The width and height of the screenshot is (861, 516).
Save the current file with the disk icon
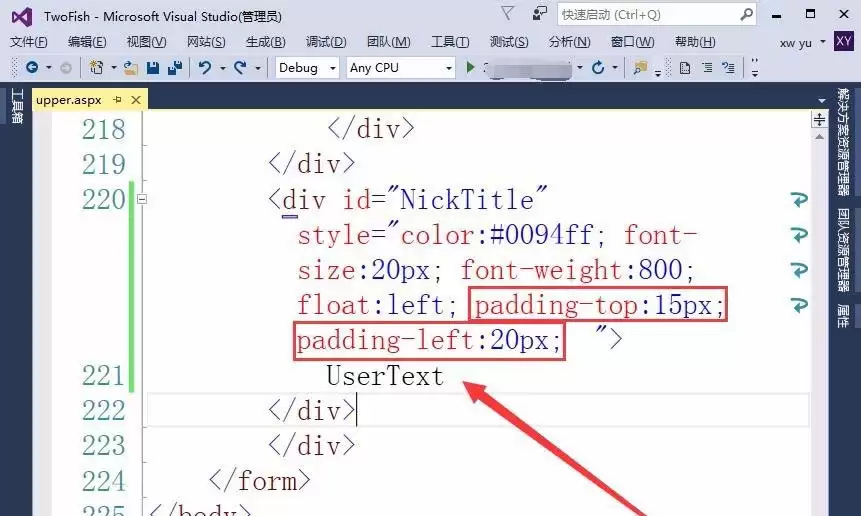[x=153, y=68]
